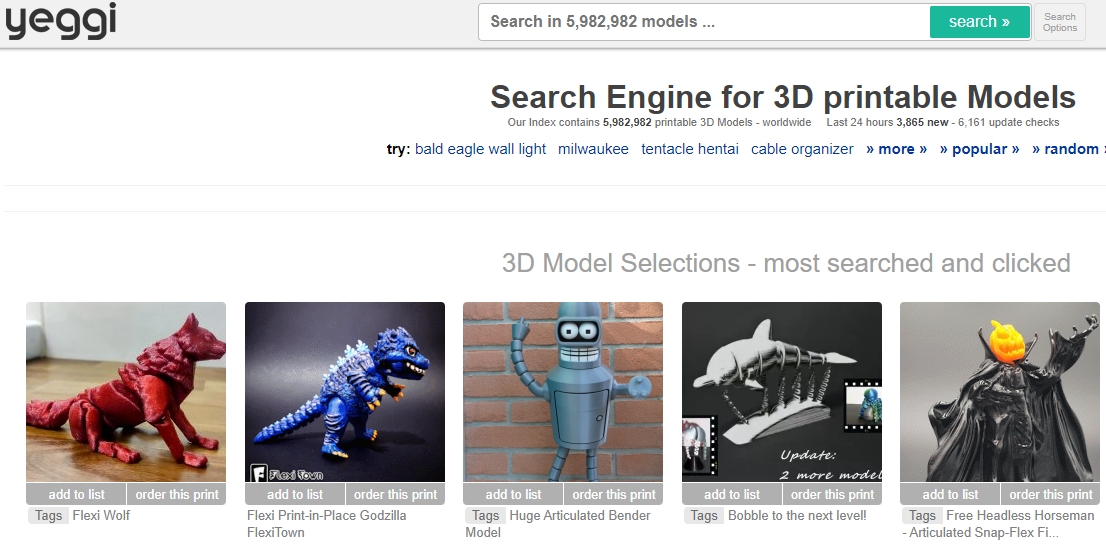
Task: Add dolphin bobble model to list
Action: [731, 495]
